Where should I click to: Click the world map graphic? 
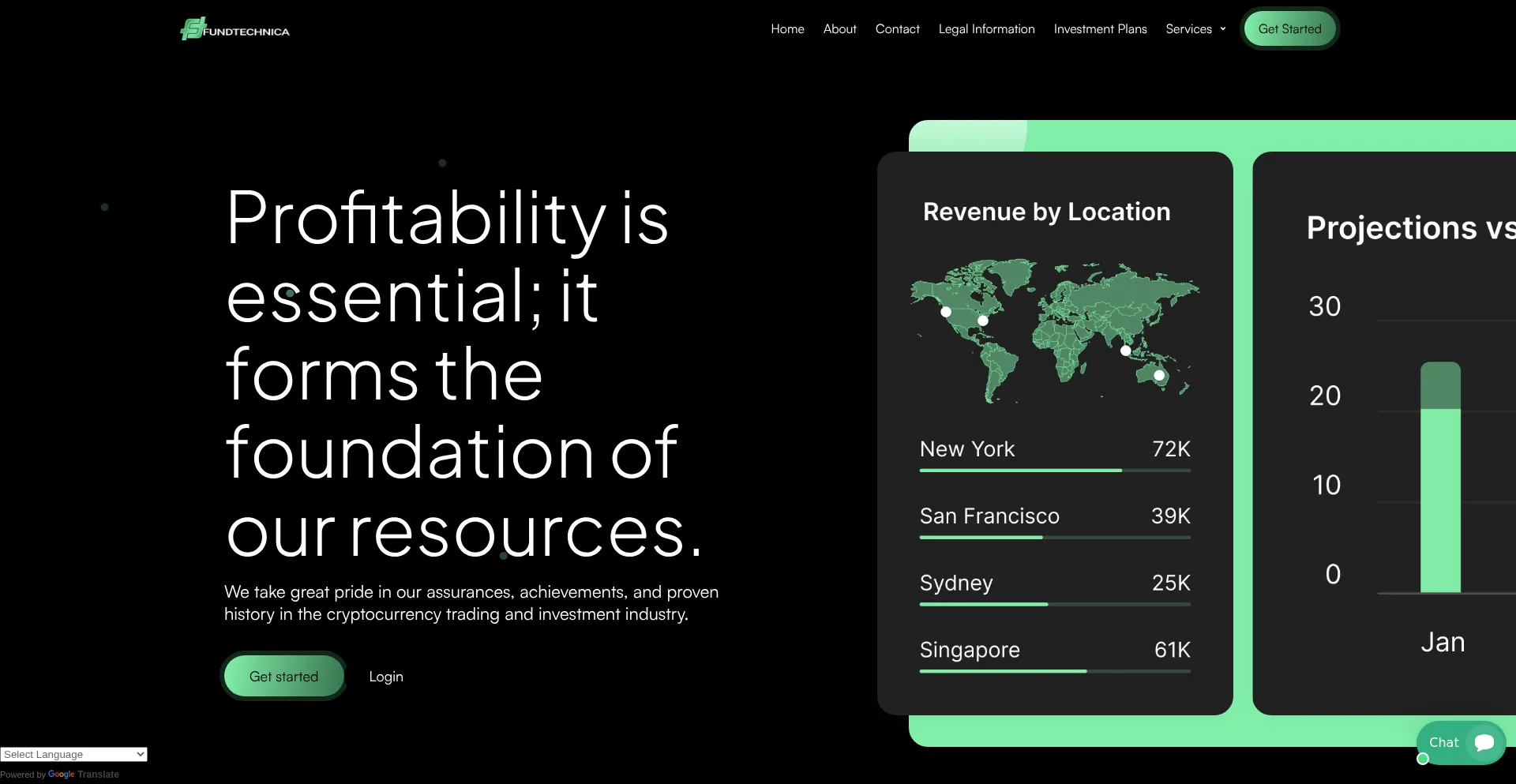coord(1055,330)
